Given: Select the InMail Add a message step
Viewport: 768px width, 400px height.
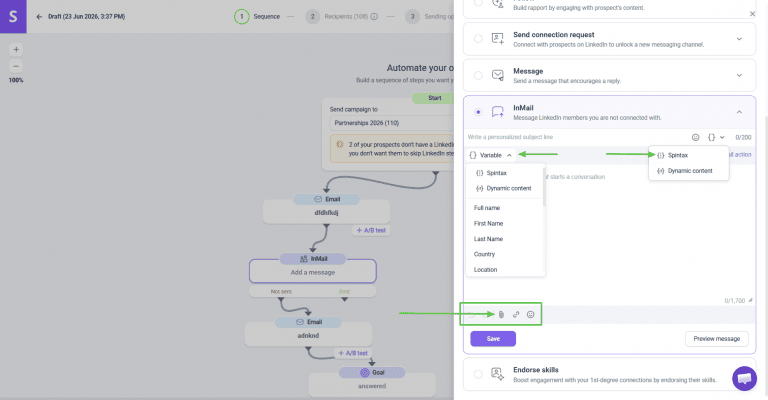Looking at the screenshot, I should coord(312,271).
